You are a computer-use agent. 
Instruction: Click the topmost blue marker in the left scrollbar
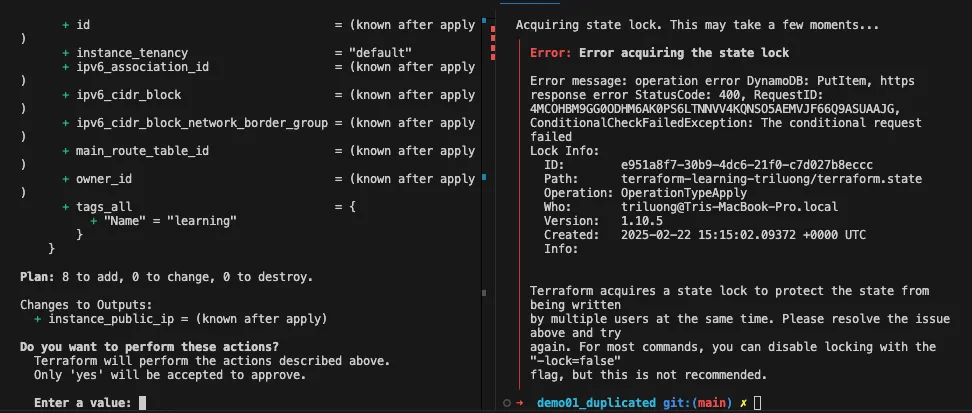pyautogui.click(x=483, y=20)
